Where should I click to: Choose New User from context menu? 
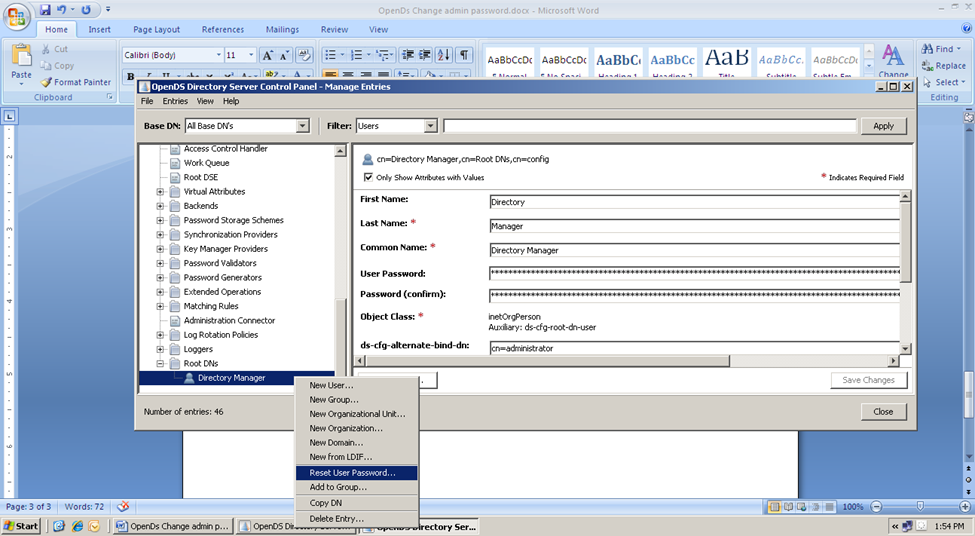356,386
